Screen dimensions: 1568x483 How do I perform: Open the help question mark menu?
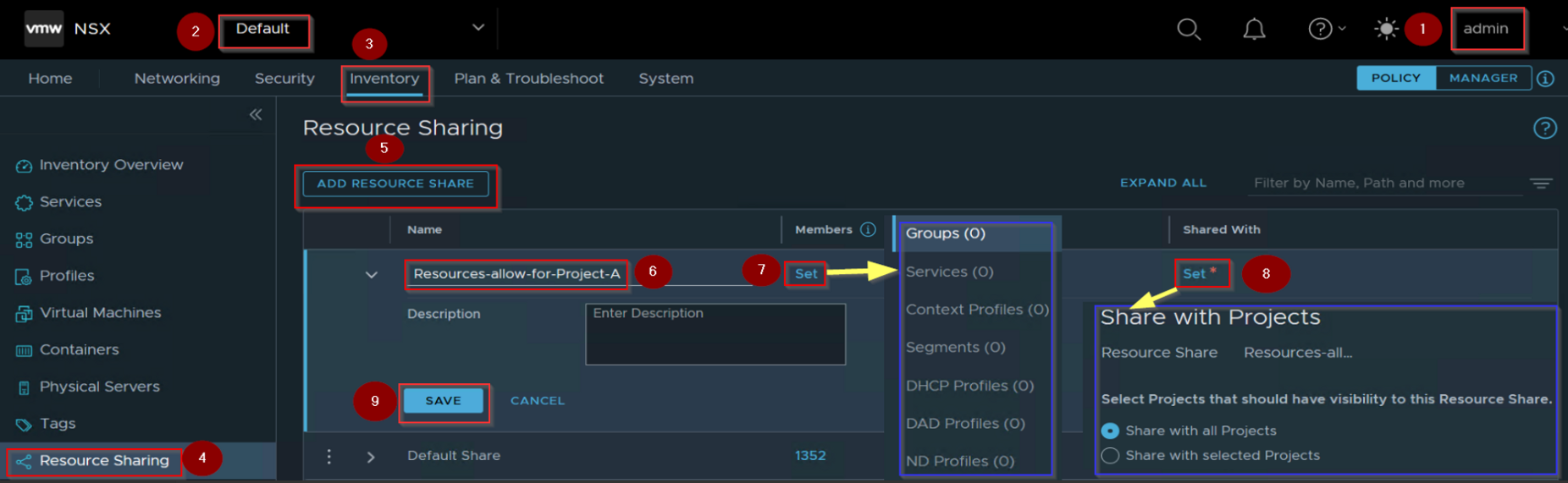coord(1321,30)
